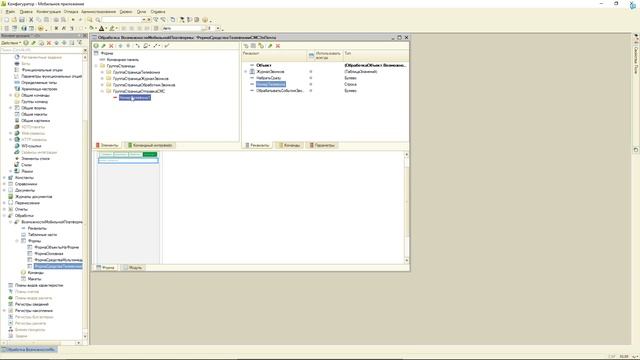Screen dimensions: 640x360
Task: Open the font size Авто combo box
Action: pos(184,28)
